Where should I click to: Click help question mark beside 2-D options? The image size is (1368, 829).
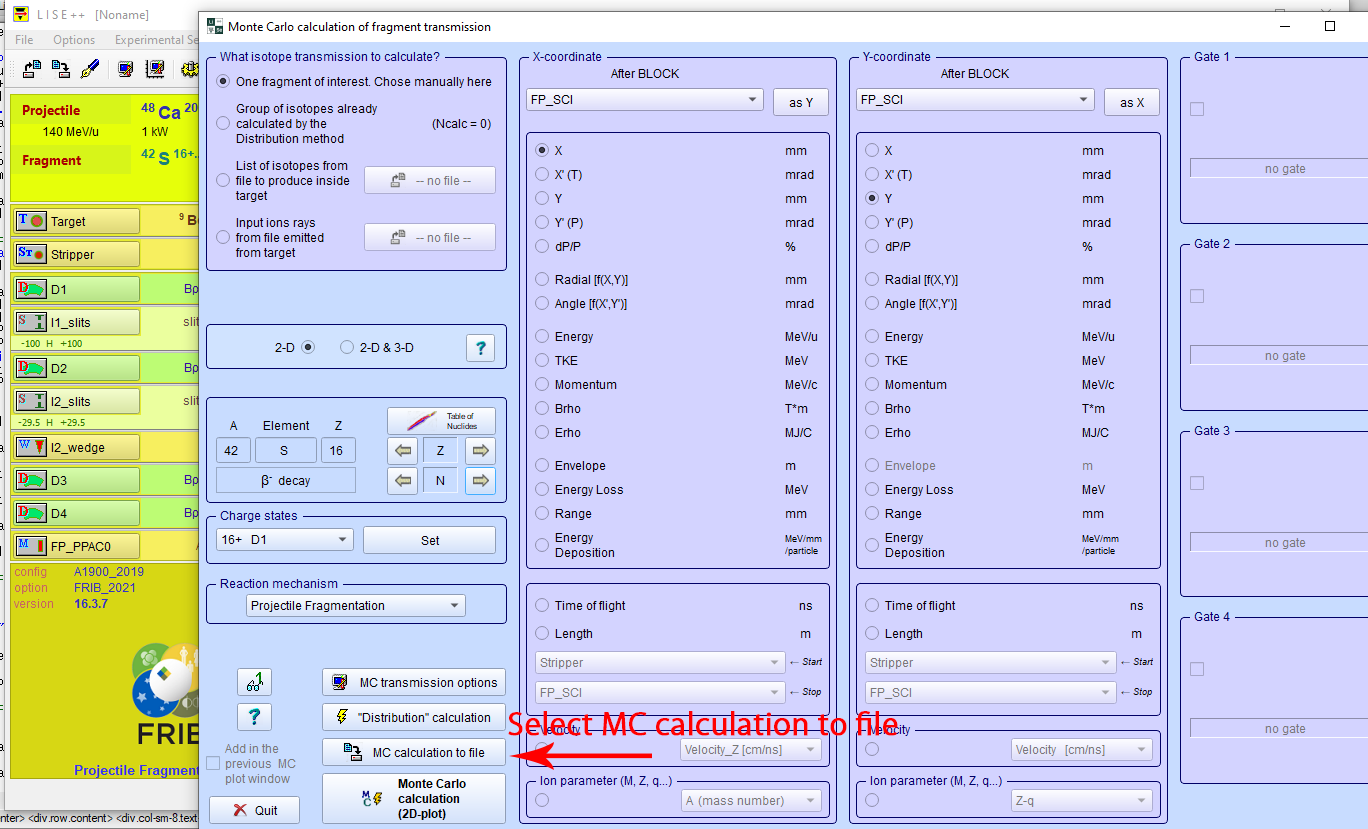tap(480, 348)
